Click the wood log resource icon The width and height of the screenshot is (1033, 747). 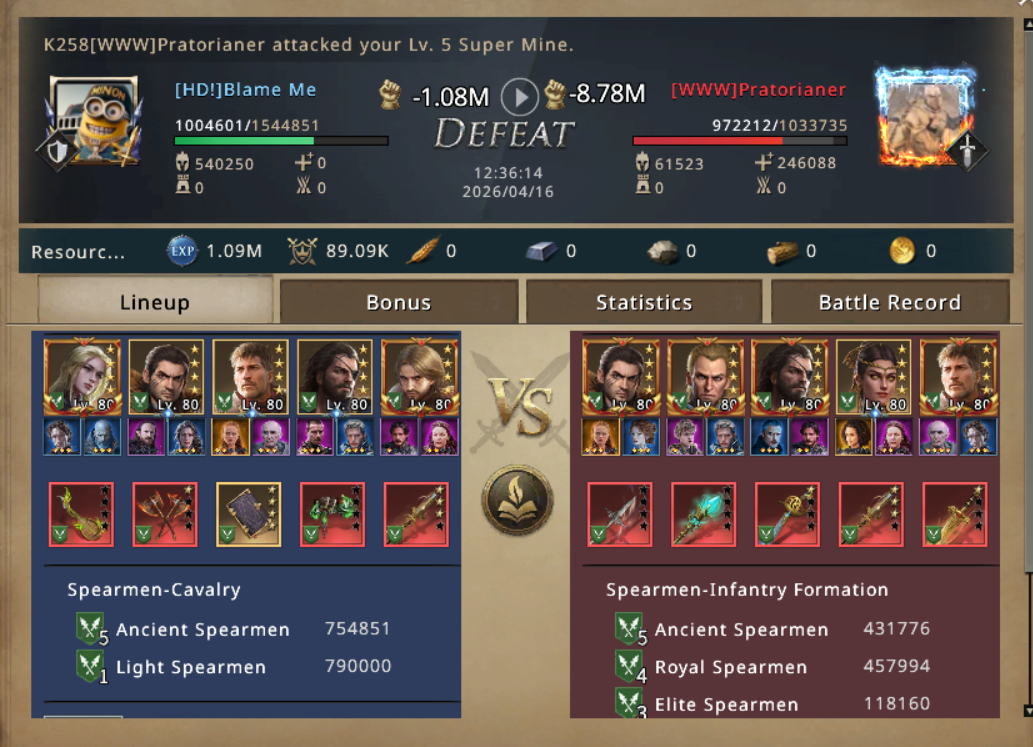782,252
